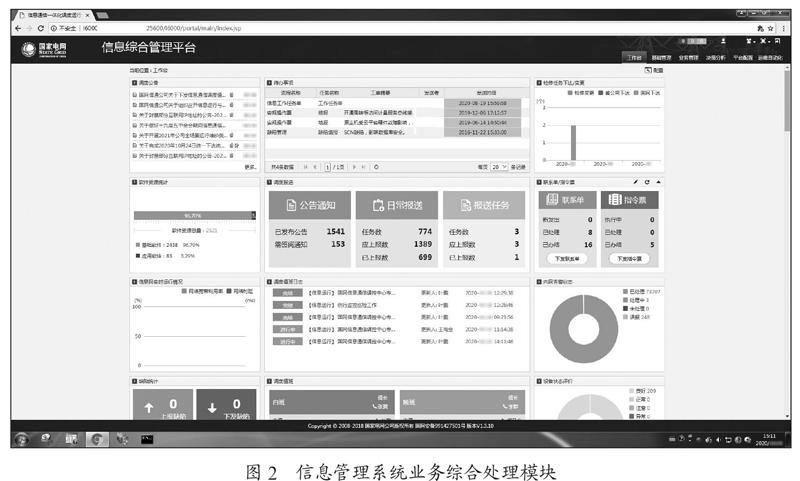This screenshot has height=481, width=800.
Task: Click the 发送时间 column header
Action: 486,93
